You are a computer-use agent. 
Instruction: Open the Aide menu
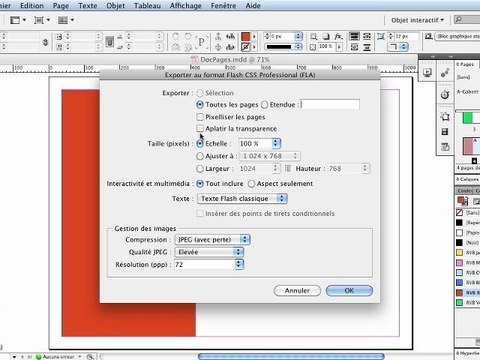[x=253, y=6]
